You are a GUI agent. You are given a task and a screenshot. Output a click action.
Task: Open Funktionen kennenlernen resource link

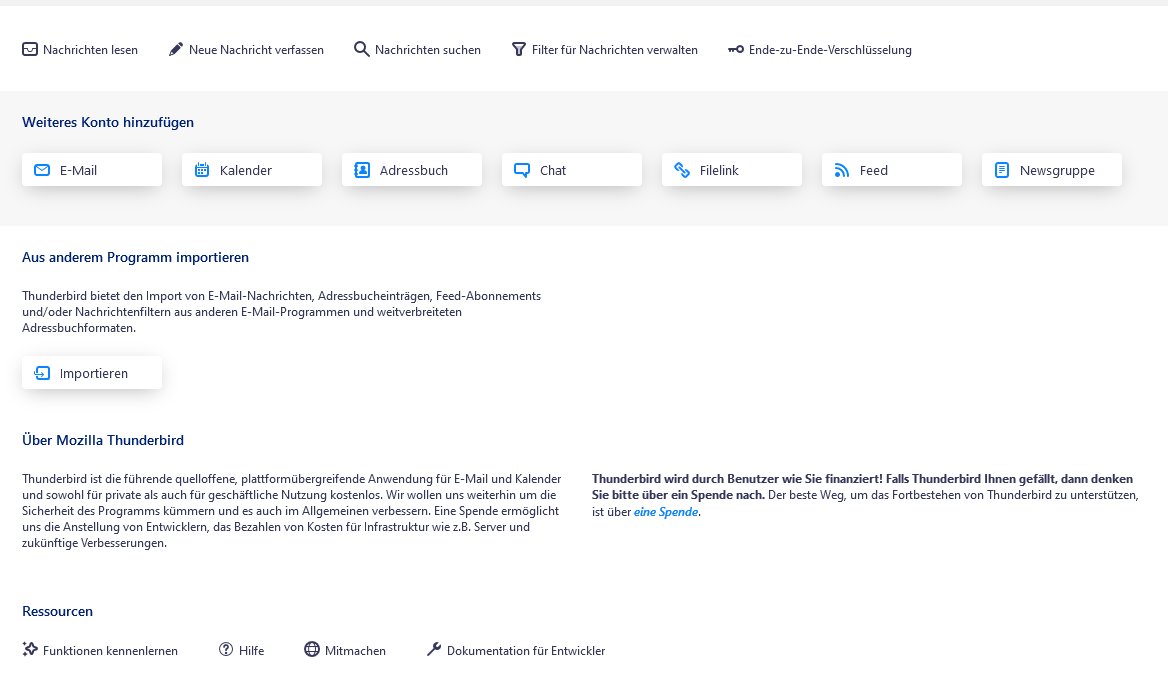pyautogui.click(x=100, y=650)
